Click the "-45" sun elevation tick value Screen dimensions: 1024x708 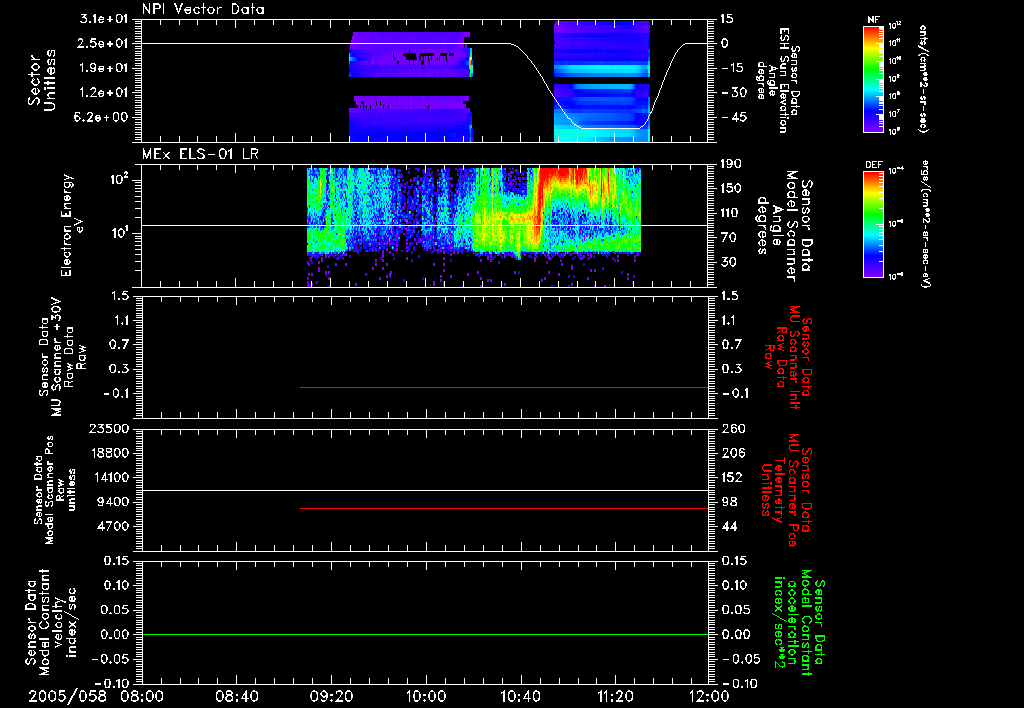[733, 118]
